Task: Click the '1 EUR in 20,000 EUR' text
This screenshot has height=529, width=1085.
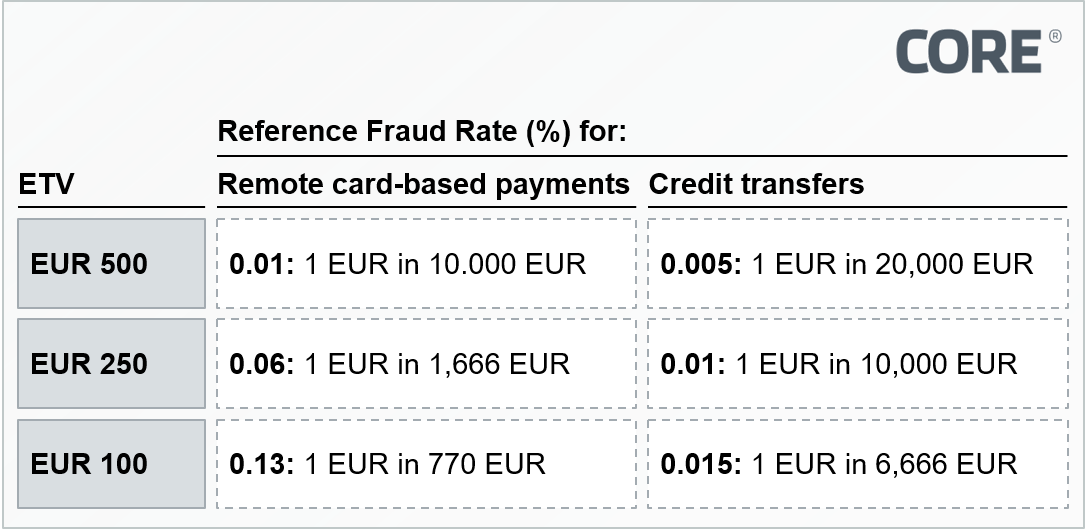Action: 892,264
